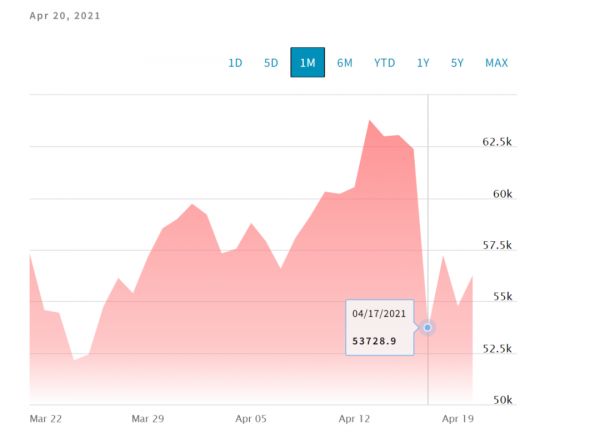Click the Apr 05 x-axis label
Viewport: 600px width, 448px height.
[251, 420]
